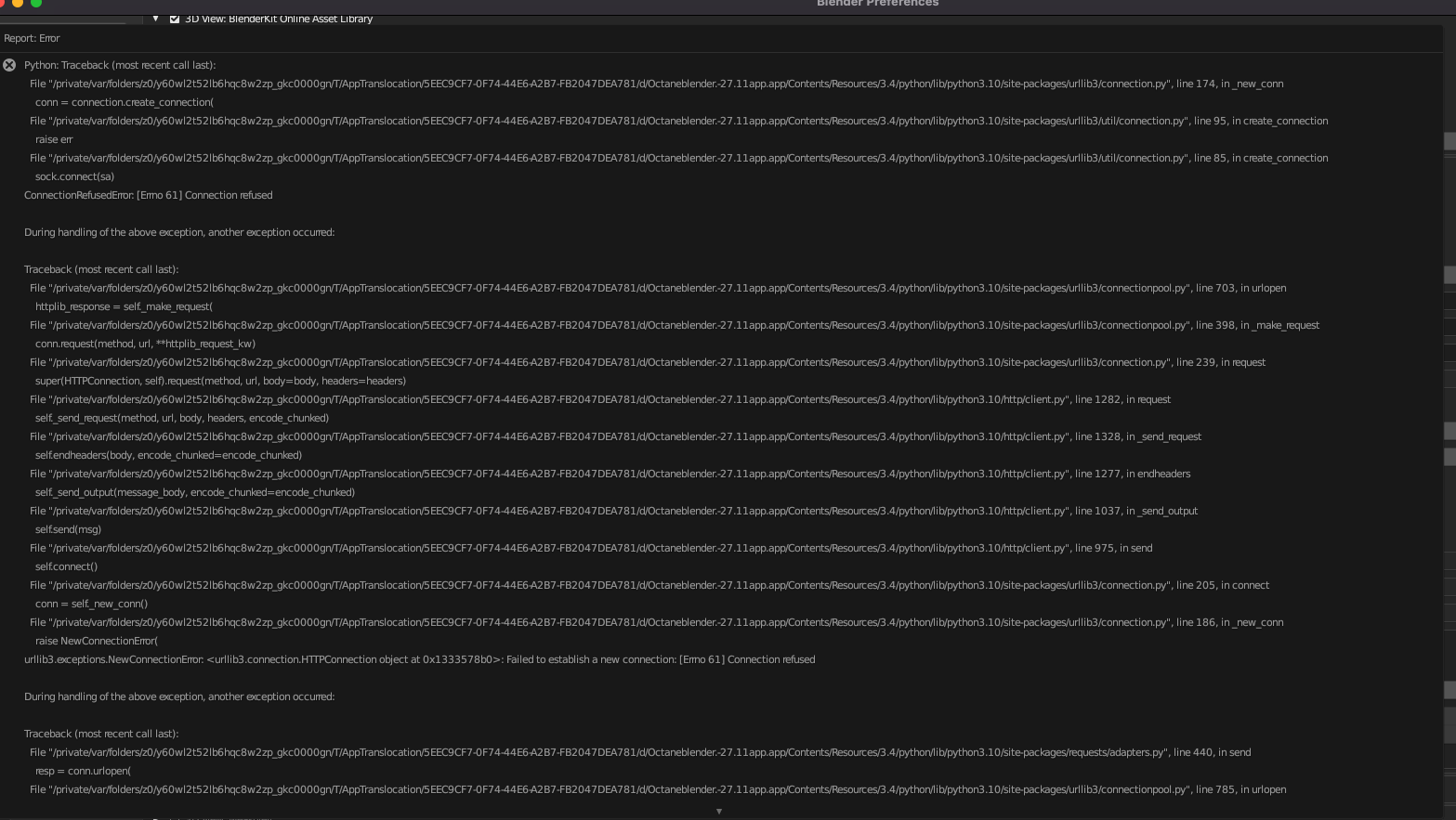Click the 'sock.connect(sa)' line
Image resolution: width=1456 pixels, height=820 pixels.
click(x=74, y=176)
